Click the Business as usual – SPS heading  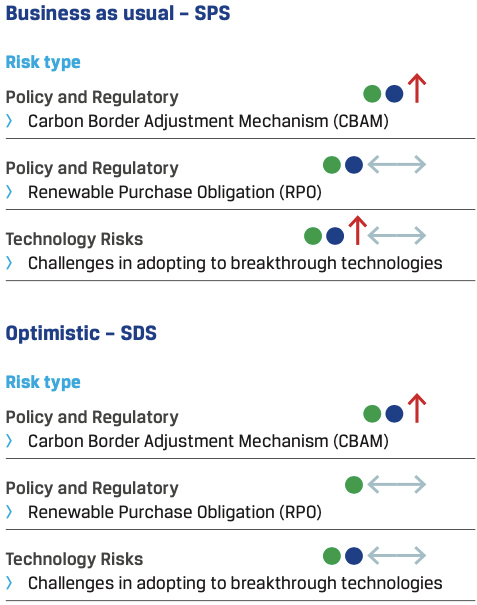[118, 13]
